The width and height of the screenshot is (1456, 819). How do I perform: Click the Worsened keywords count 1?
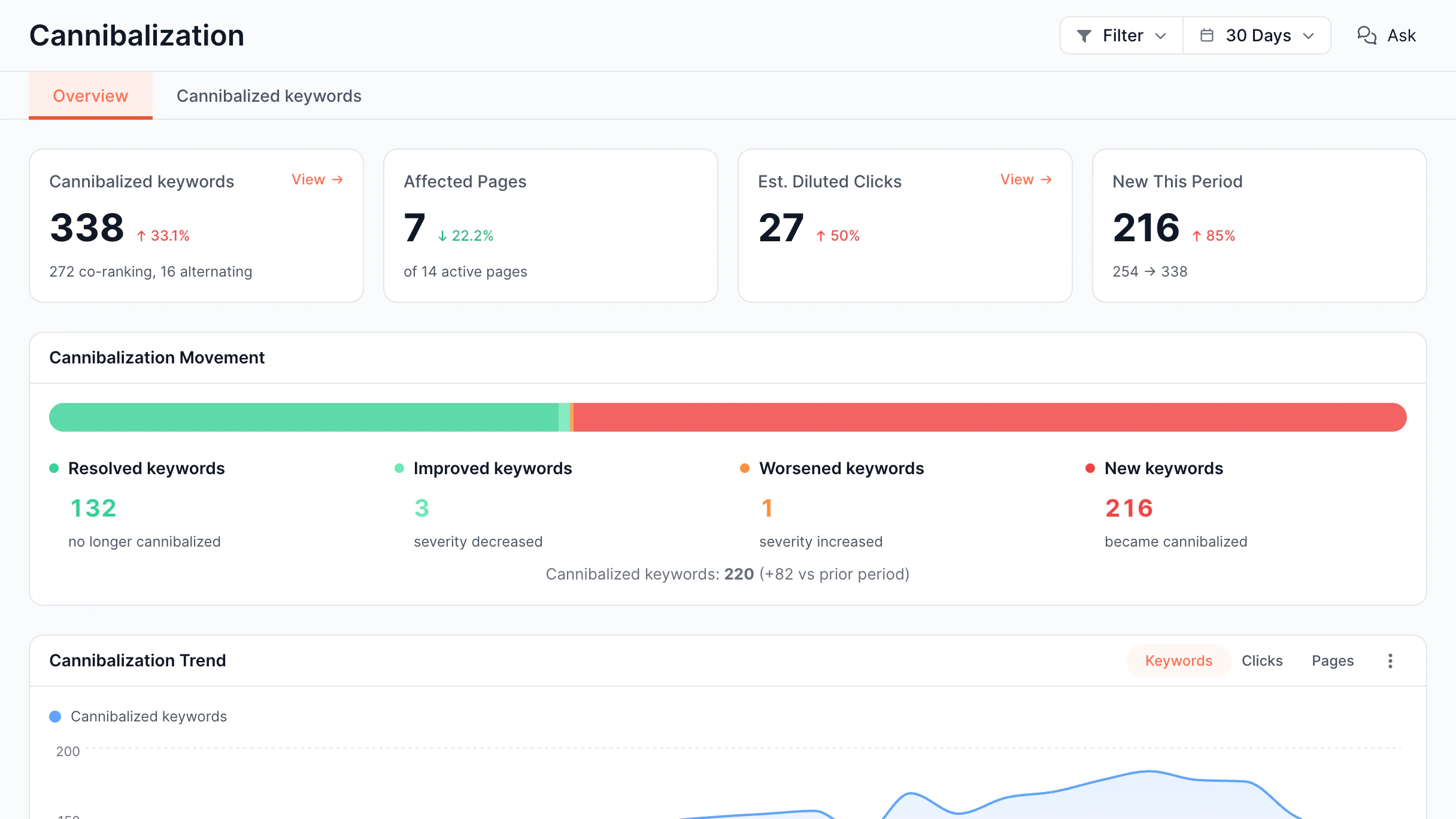767,508
